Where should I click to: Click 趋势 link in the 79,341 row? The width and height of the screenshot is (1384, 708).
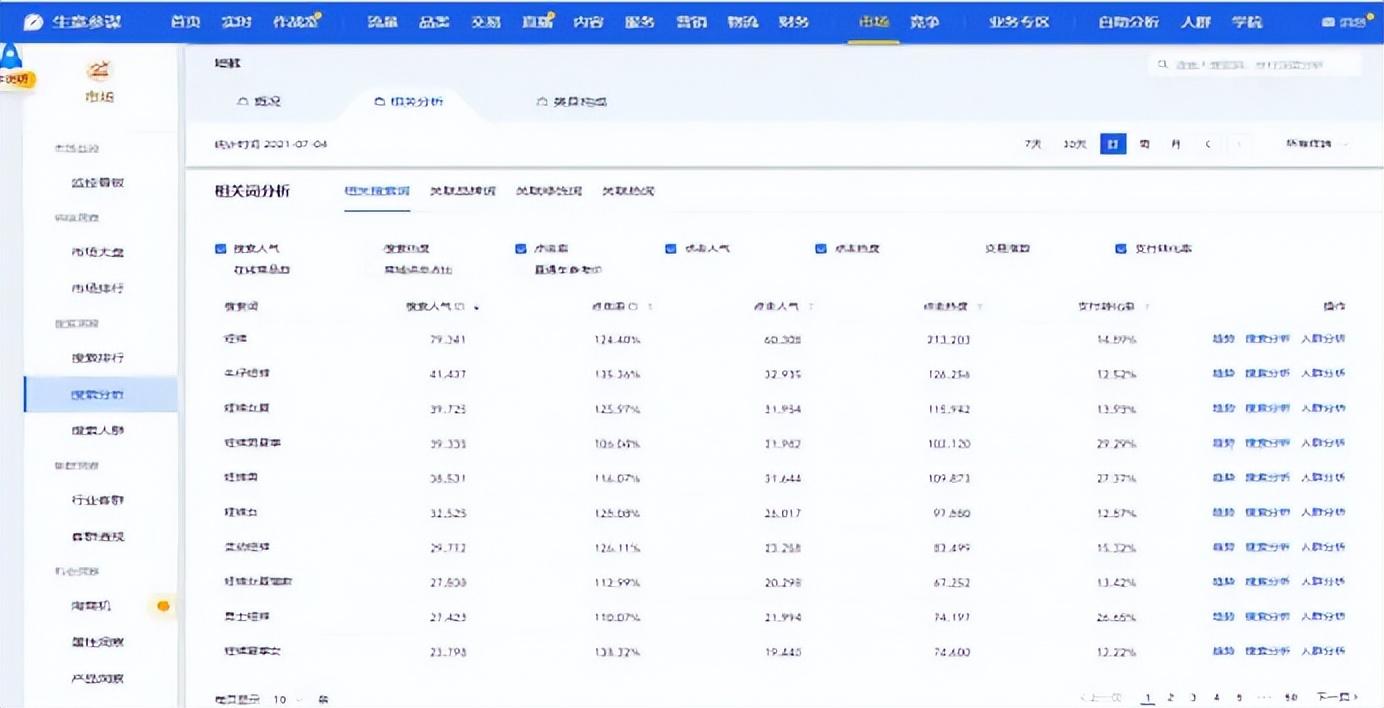pyautogui.click(x=1223, y=339)
